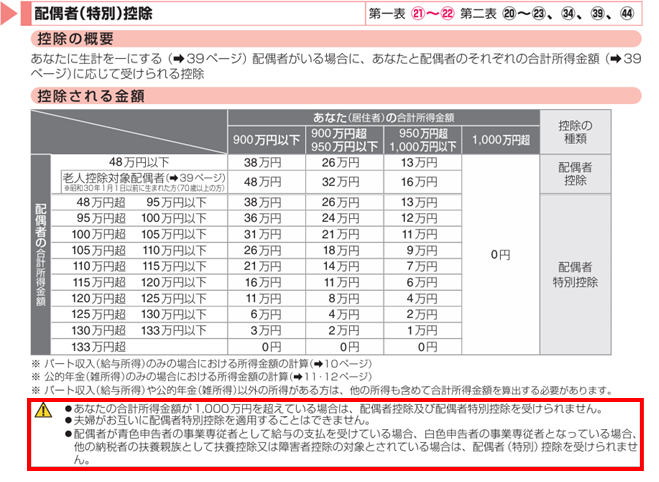This screenshot has height=482, width=659.
Task: Click the 125万円超 130万円以下 row label
Action: 139,314
